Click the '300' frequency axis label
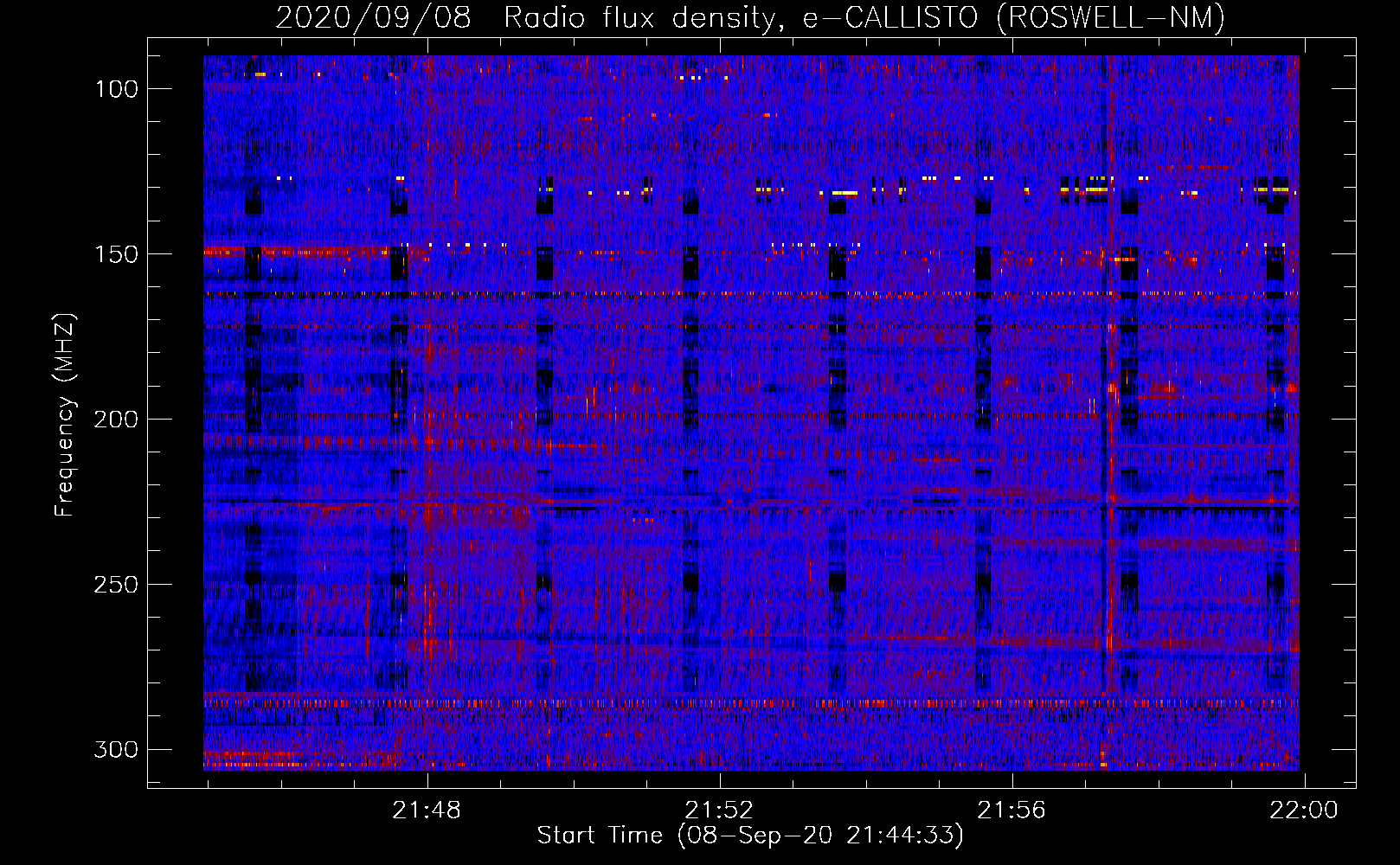 [x=116, y=749]
